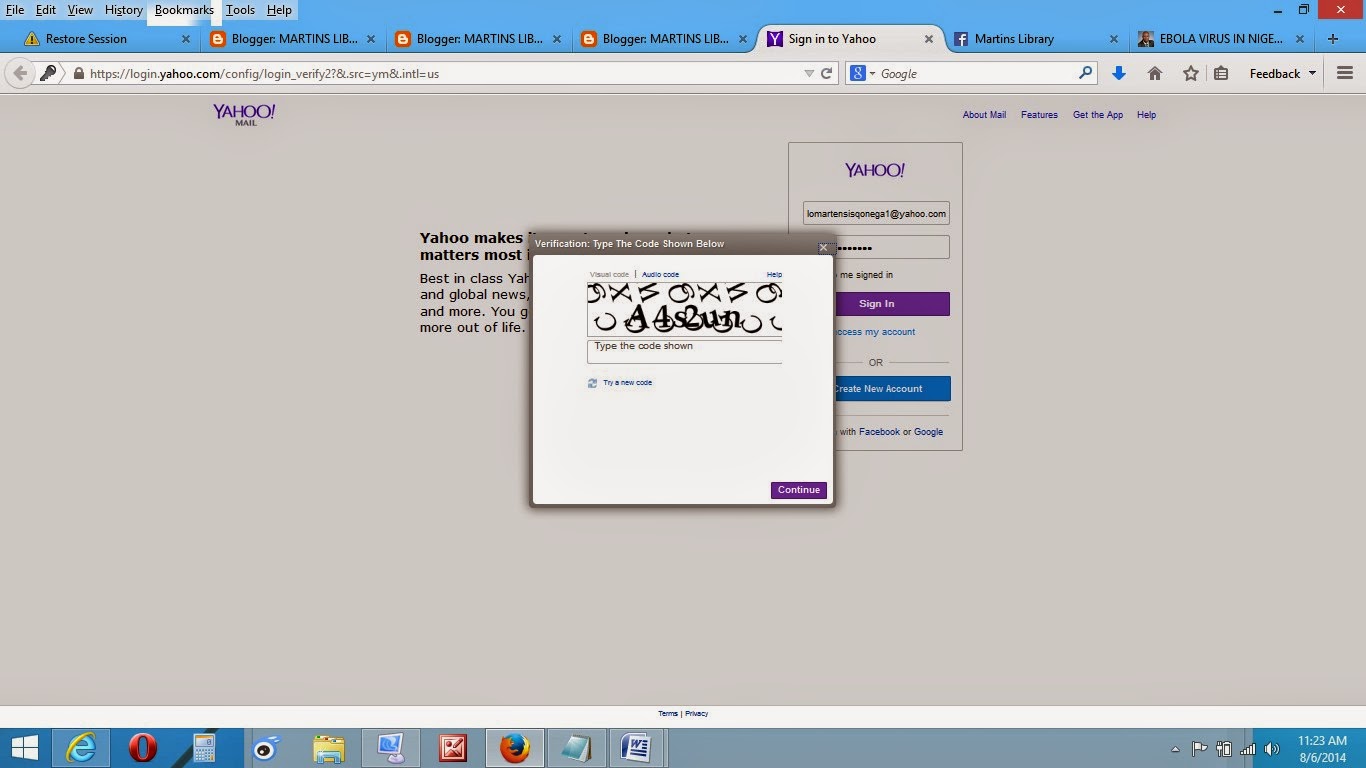Viewport: 1366px width, 768px height.
Task: Launch Opera from the taskbar
Action: (x=143, y=748)
